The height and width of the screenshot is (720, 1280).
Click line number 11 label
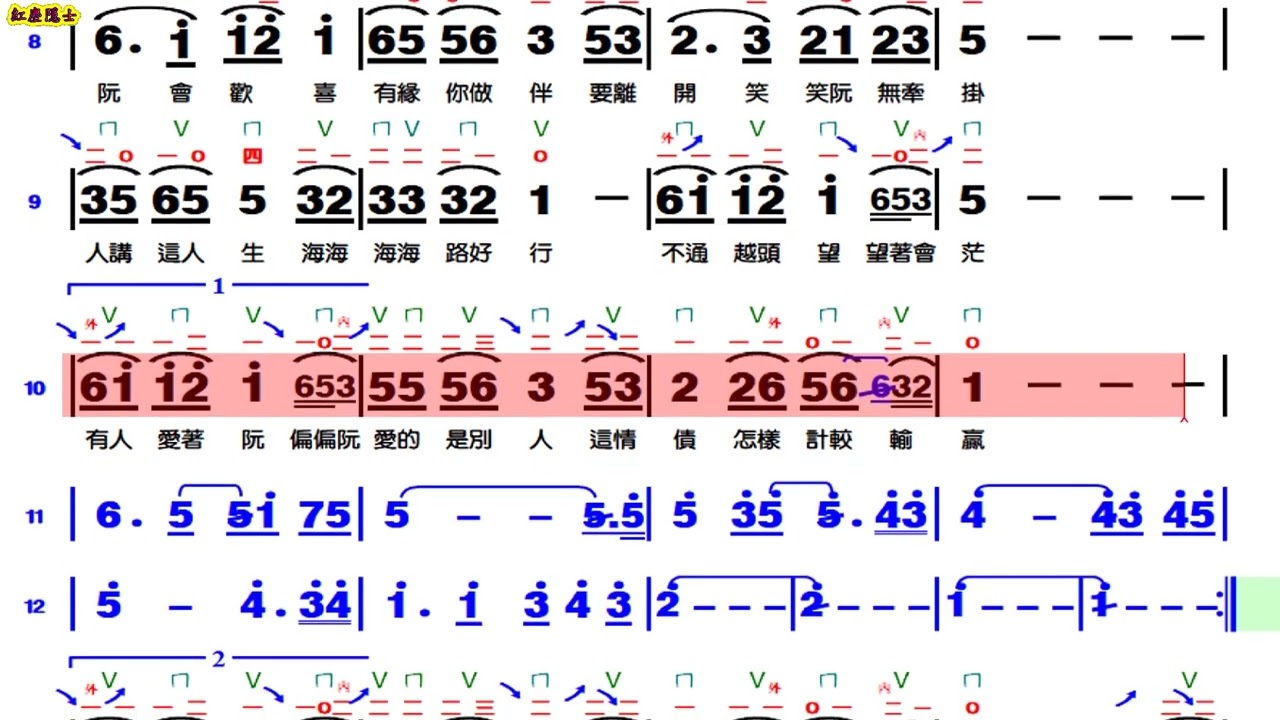click(x=35, y=516)
